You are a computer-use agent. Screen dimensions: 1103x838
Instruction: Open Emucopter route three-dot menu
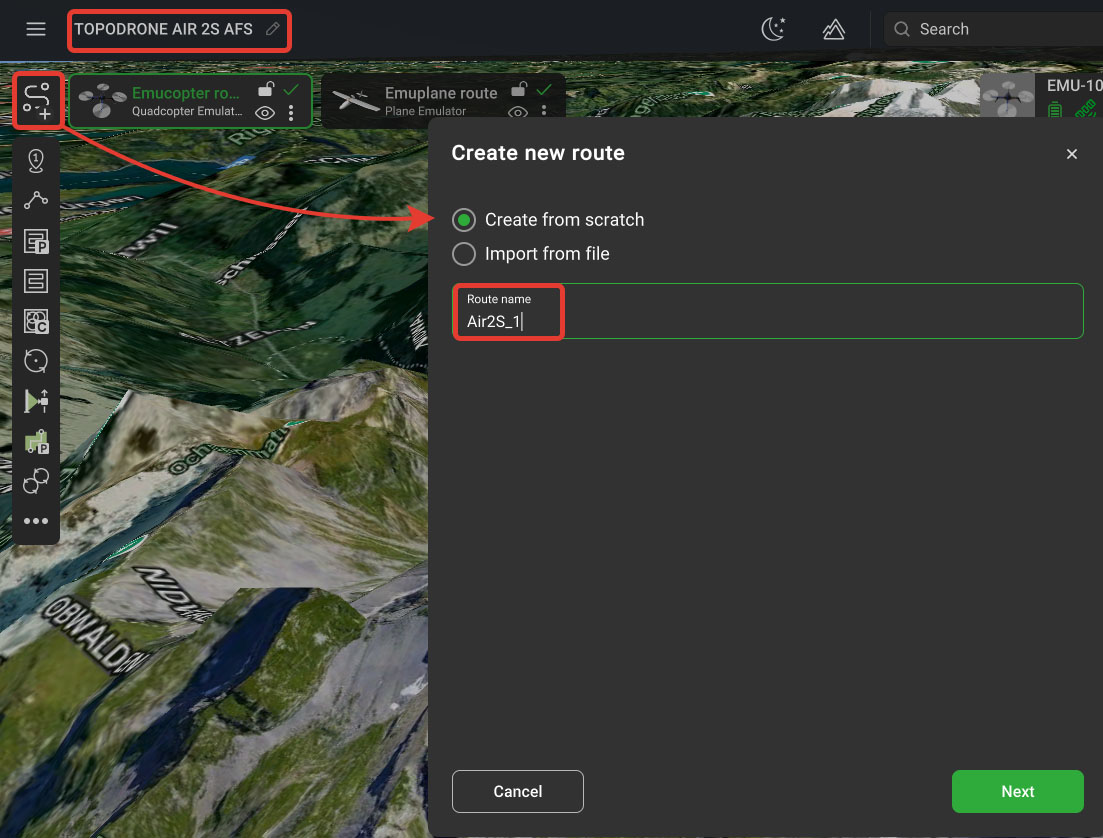pos(291,113)
